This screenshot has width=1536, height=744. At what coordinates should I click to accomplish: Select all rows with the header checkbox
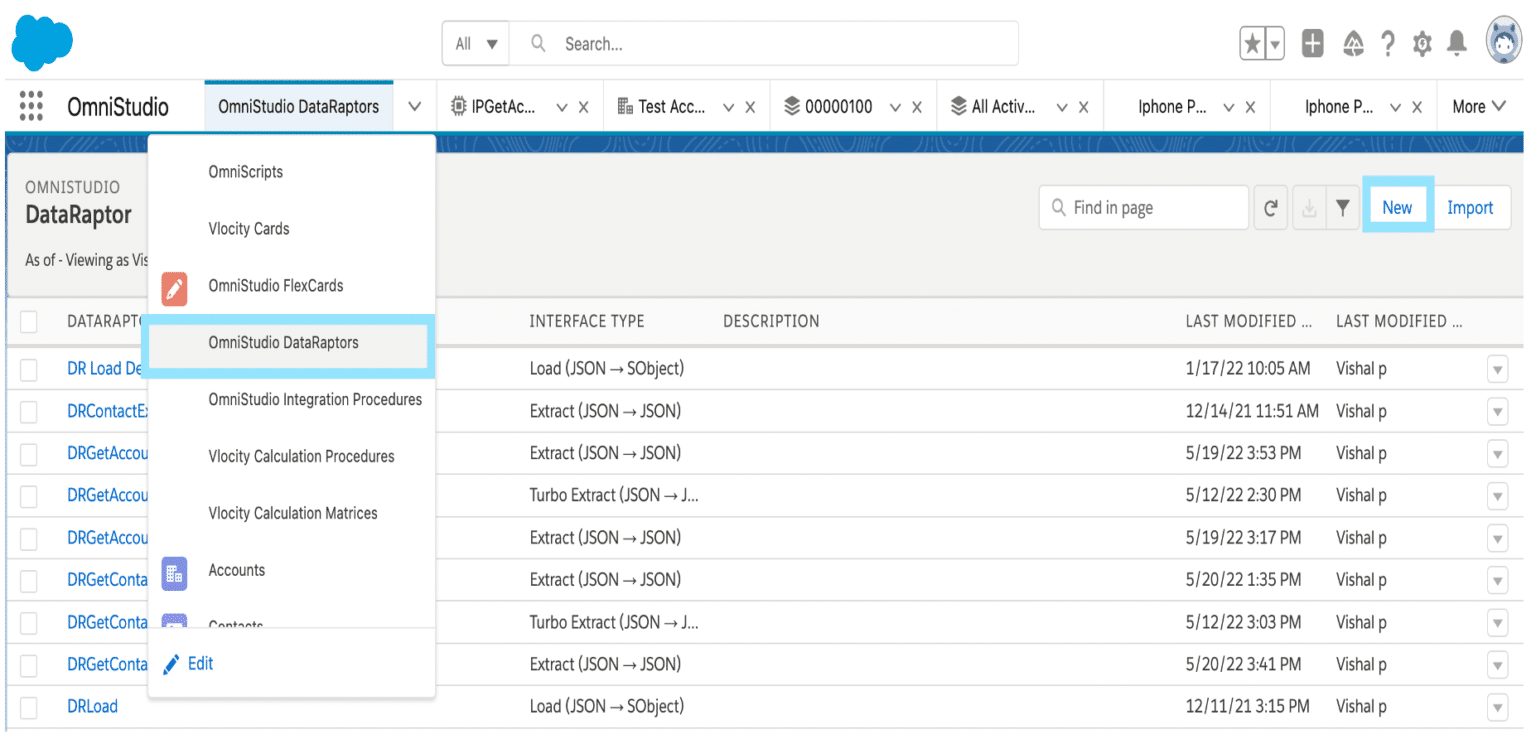(x=28, y=322)
